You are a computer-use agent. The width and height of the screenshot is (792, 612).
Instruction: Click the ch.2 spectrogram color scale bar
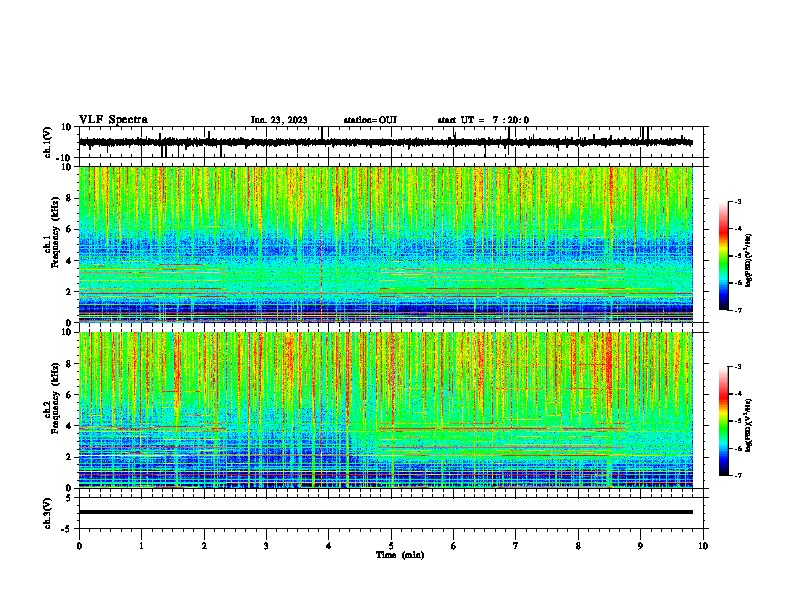click(723, 421)
